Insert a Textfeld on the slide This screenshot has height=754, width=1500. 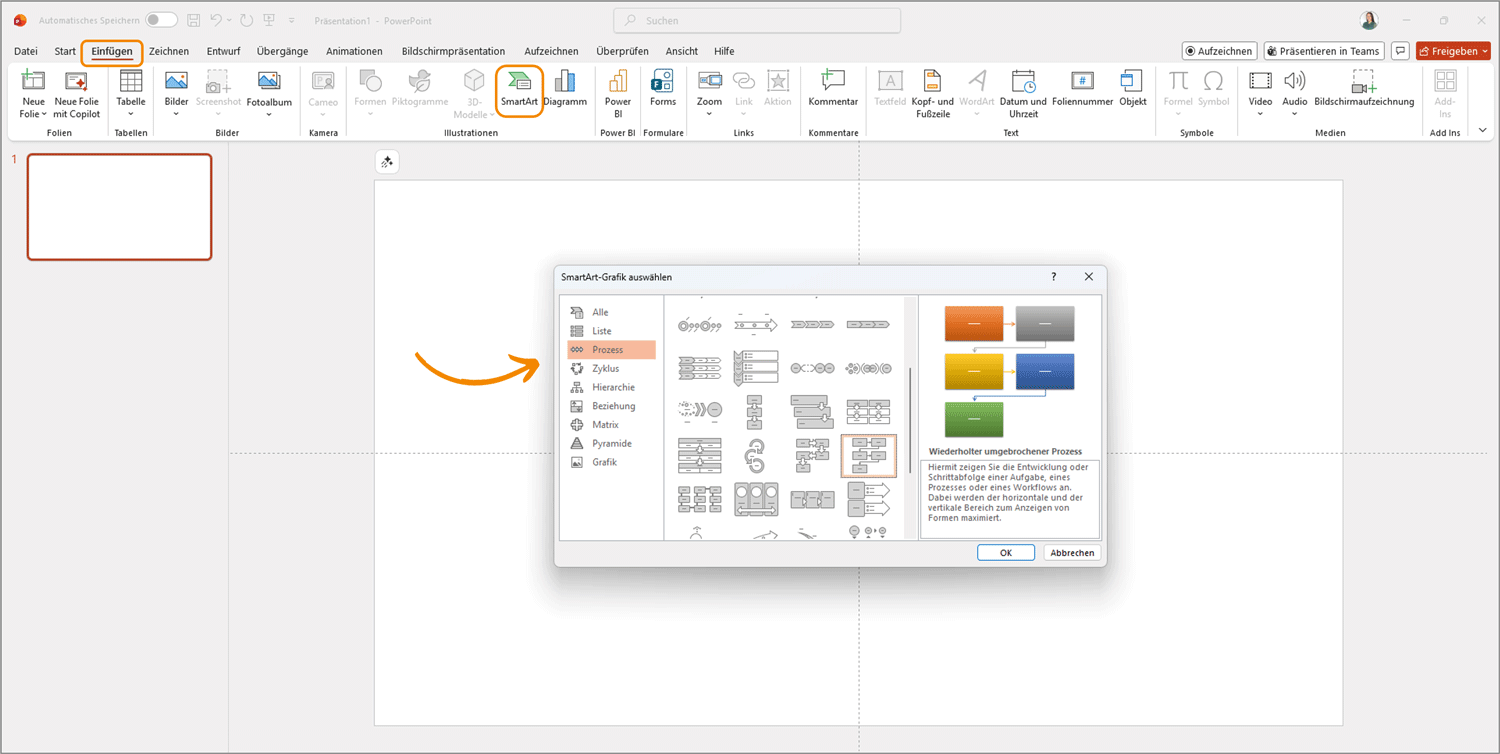[x=889, y=90]
